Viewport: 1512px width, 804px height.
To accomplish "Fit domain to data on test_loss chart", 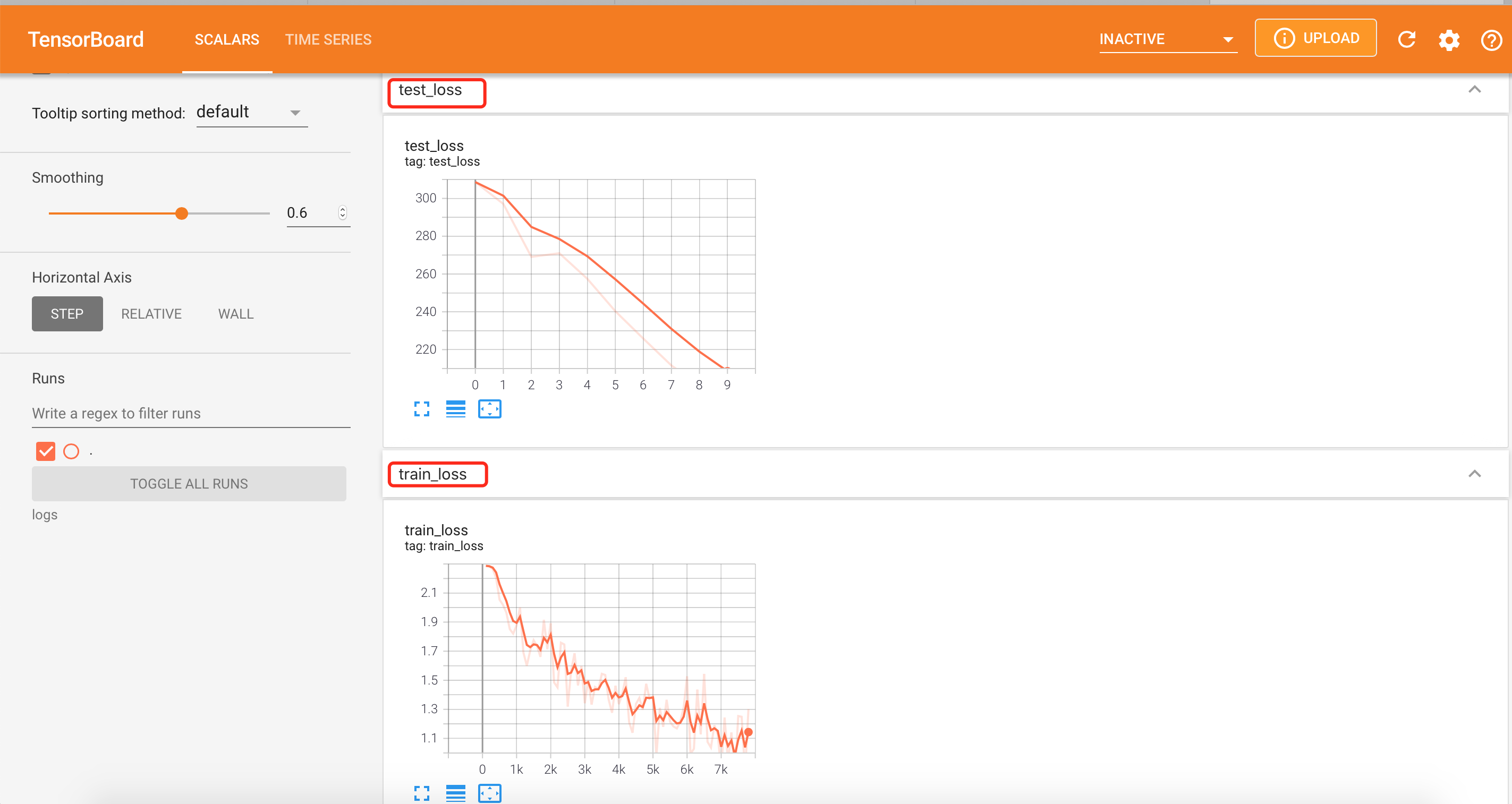I will pyautogui.click(x=489, y=409).
